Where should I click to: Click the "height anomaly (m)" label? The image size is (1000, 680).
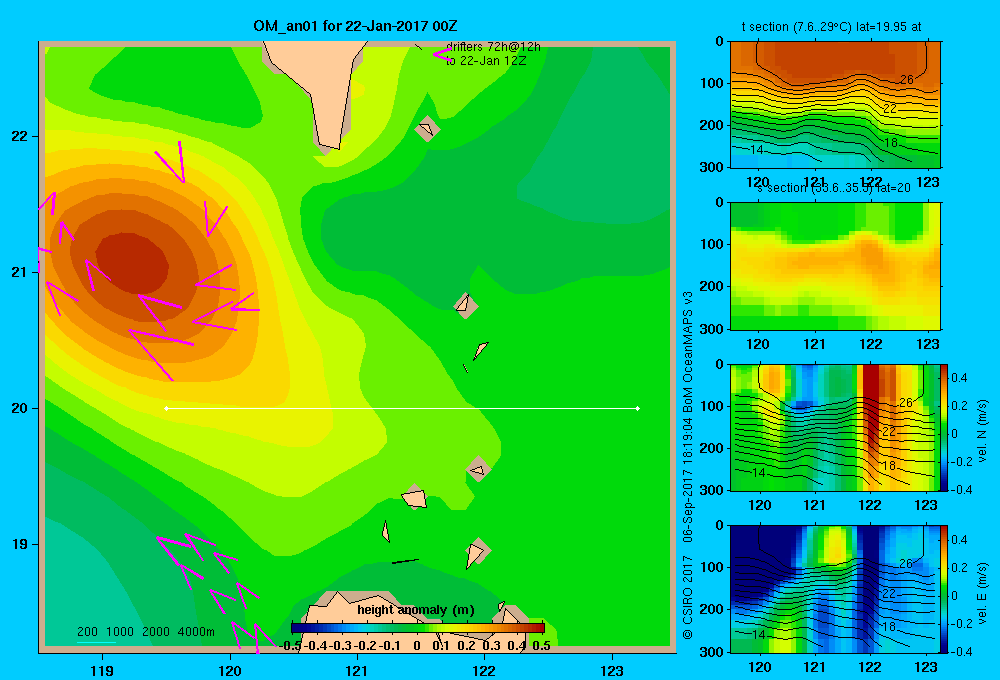(x=416, y=610)
